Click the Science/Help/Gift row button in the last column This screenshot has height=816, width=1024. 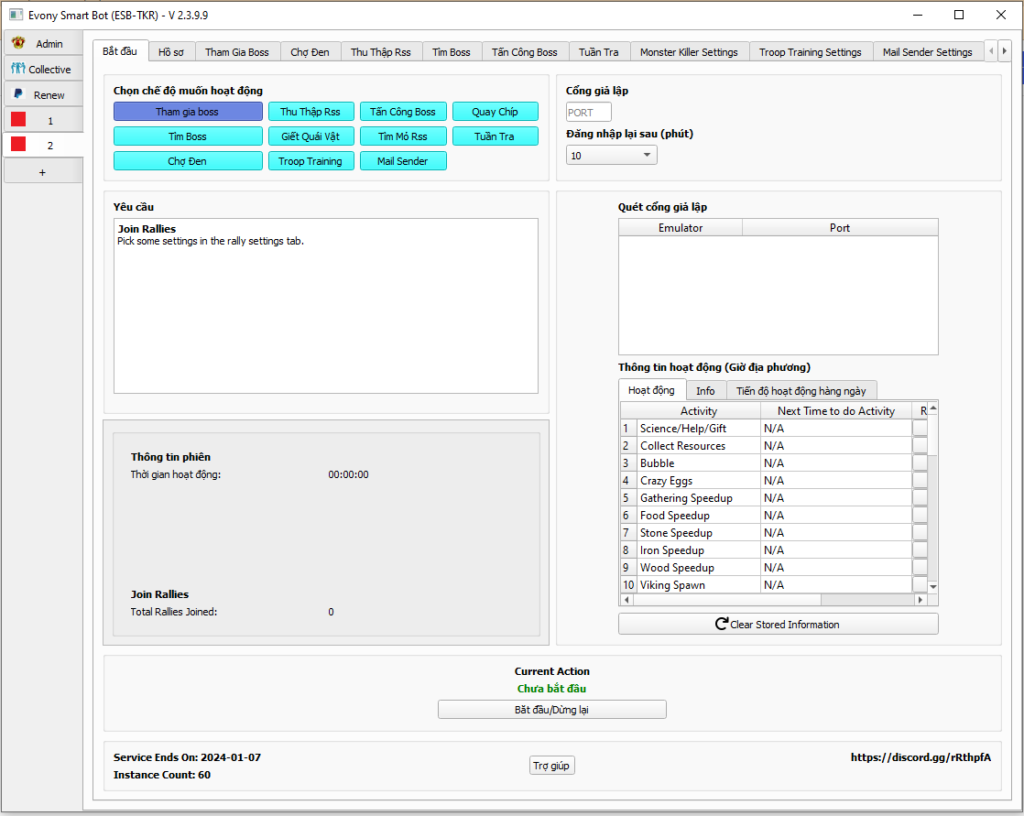coord(920,428)
